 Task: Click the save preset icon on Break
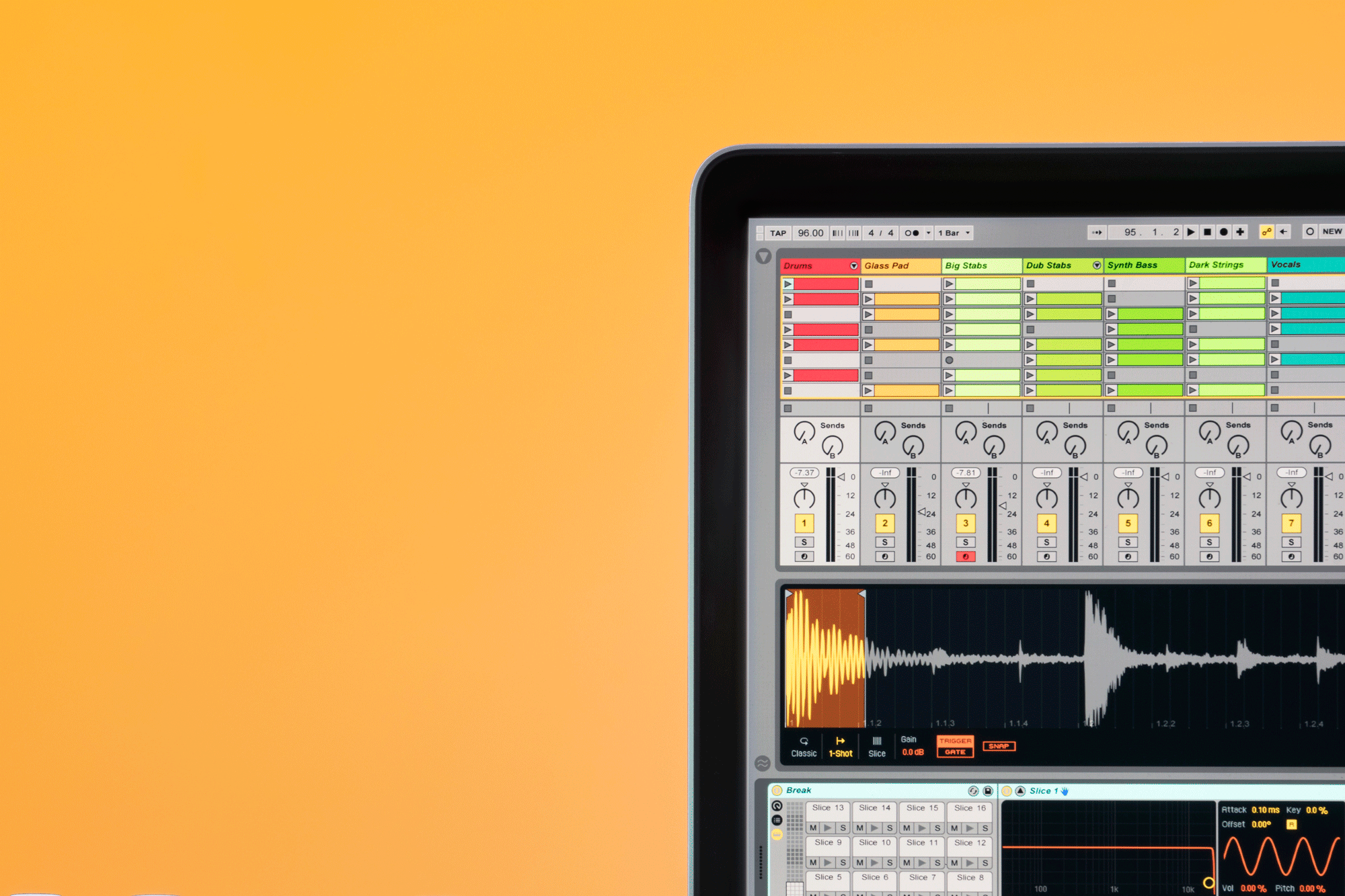click(x=988, y=791)
